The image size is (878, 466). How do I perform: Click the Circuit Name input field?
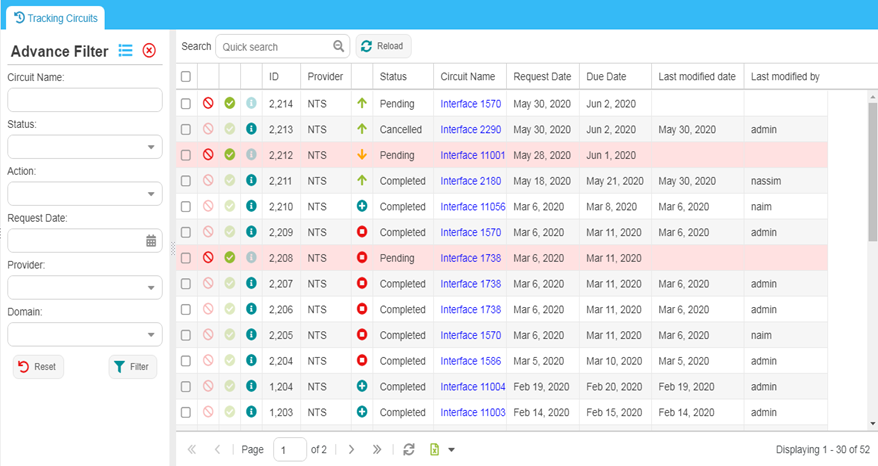coord(84,100)
